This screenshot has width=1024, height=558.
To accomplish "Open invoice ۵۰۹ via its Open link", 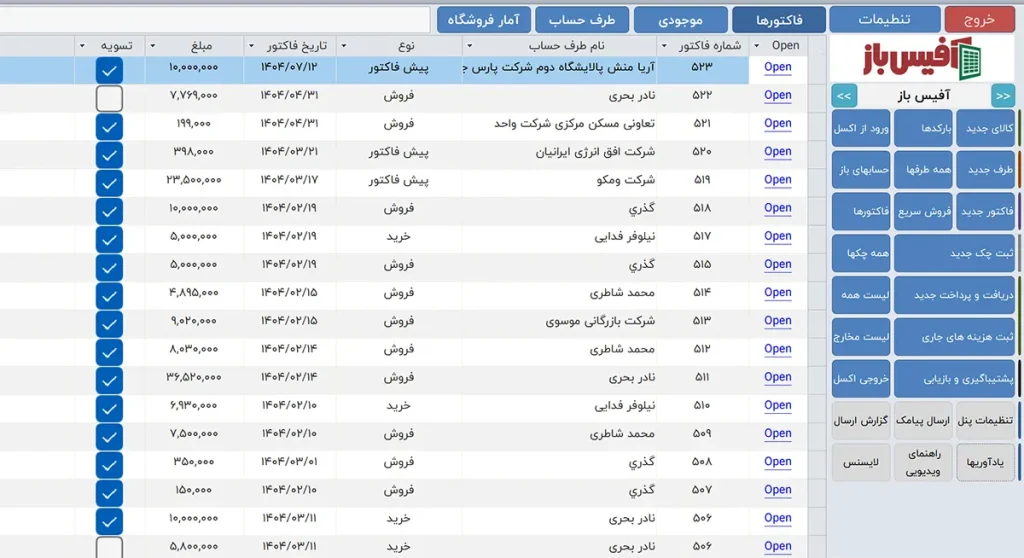I will [778, 433].
